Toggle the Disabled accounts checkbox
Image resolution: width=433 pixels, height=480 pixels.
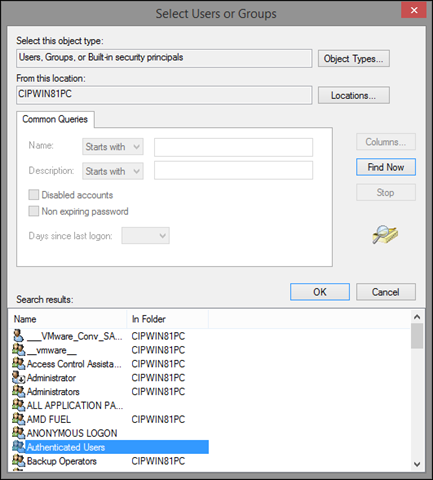click(34, 195)
